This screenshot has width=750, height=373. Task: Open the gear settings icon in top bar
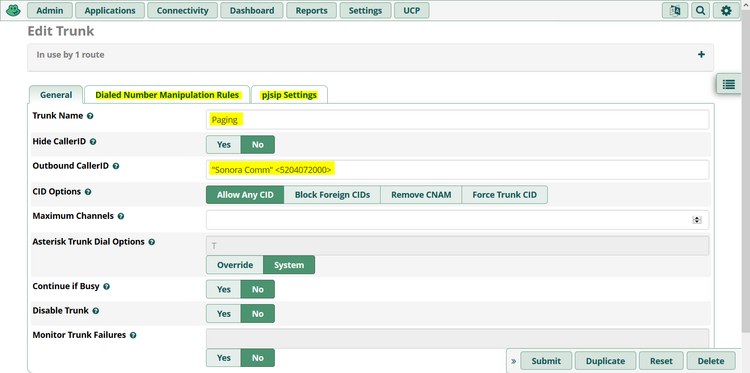726,11
